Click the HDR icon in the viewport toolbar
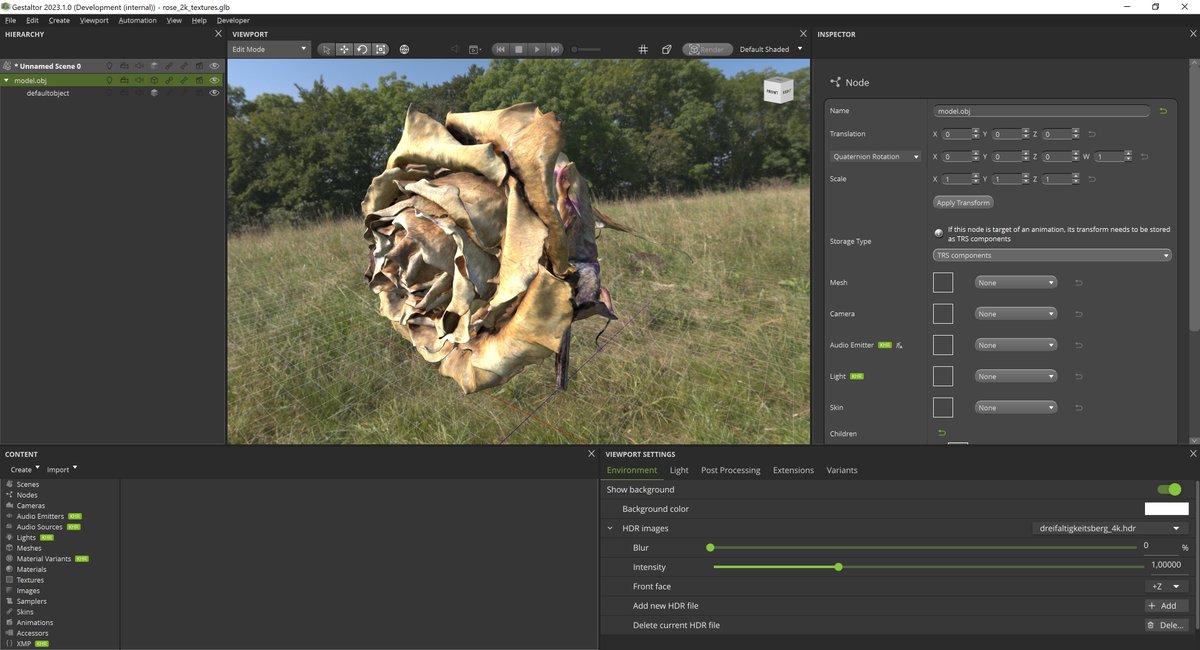Screen dimensions: 1200x650 point(404,49)
